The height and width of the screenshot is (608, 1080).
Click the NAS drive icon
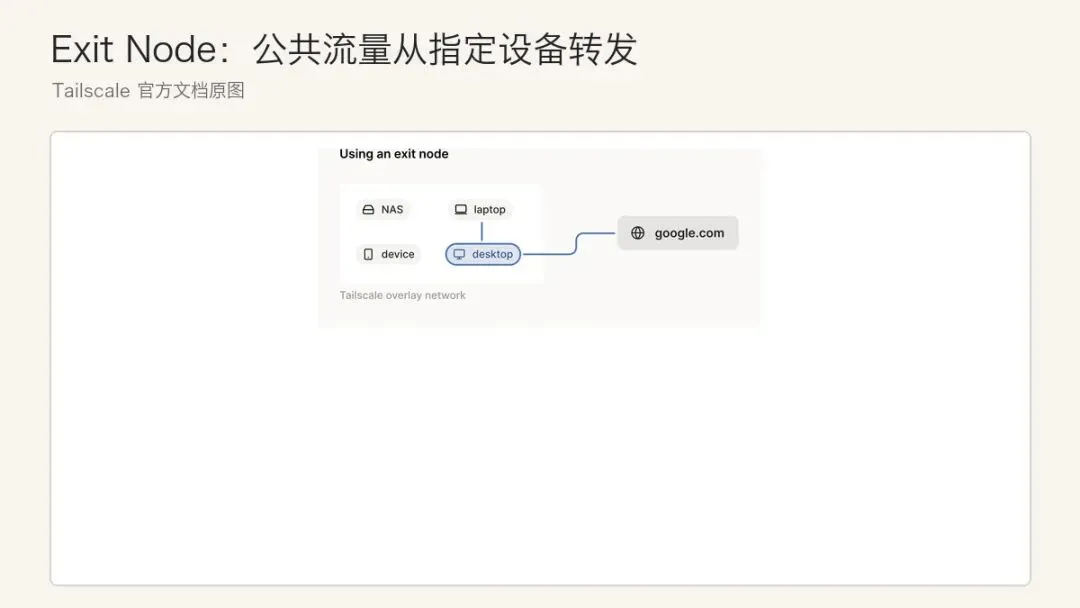tap(368, 209)
